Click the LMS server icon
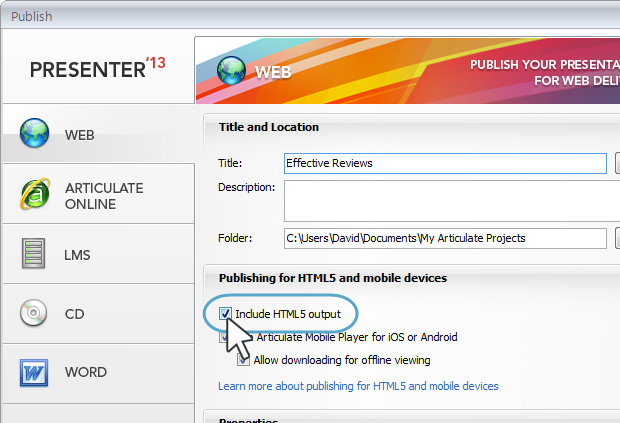Viewport: 620px width, 423px height. [x=33, y=253]
